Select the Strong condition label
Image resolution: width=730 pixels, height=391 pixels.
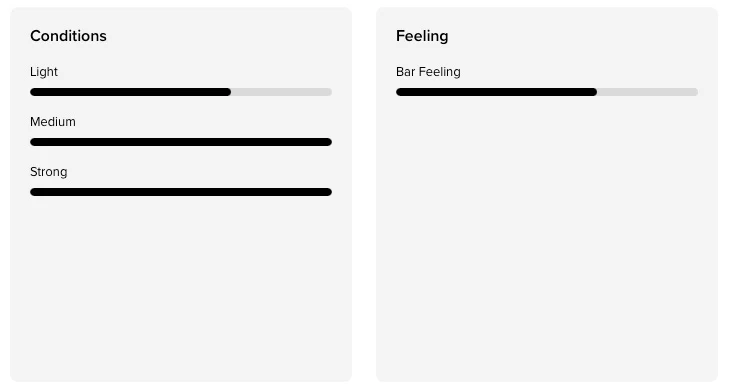48,172
